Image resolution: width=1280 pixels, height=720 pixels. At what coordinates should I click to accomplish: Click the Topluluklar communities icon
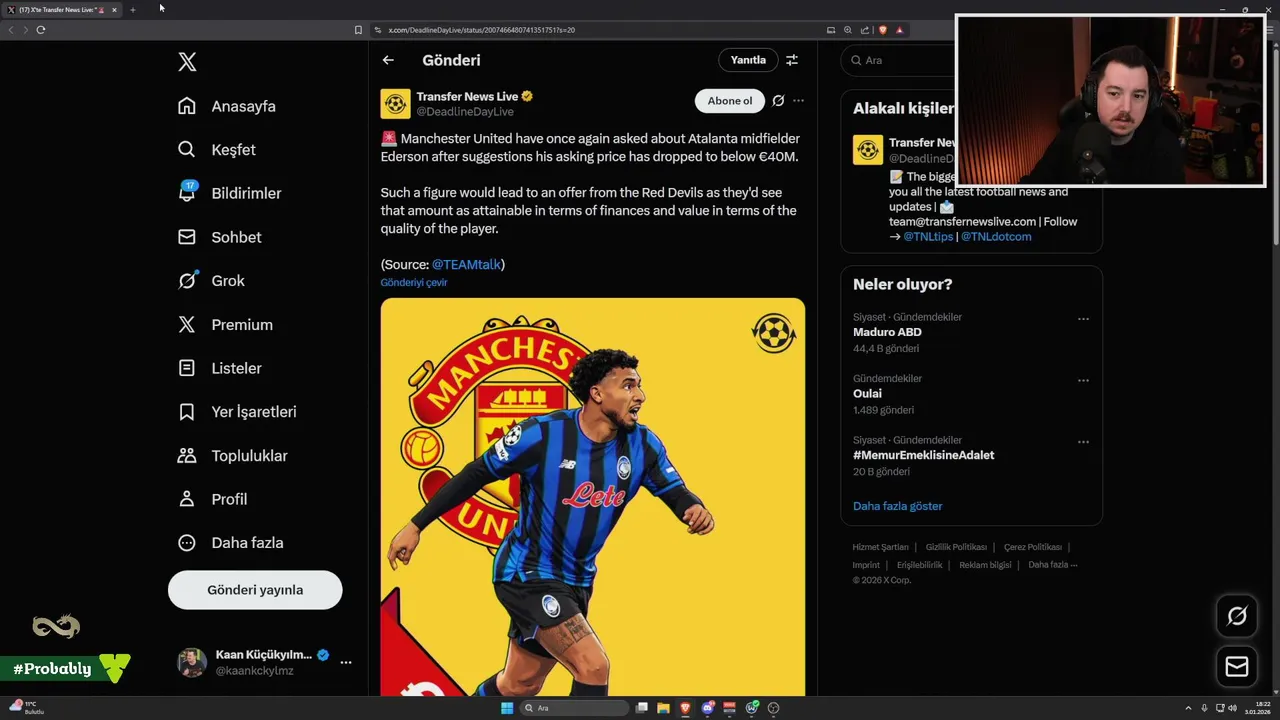point(187,456)
